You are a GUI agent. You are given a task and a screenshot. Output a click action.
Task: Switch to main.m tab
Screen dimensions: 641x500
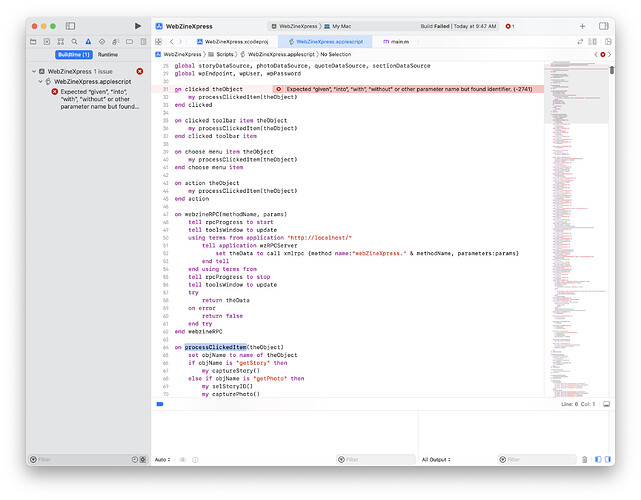click(396, 42)
